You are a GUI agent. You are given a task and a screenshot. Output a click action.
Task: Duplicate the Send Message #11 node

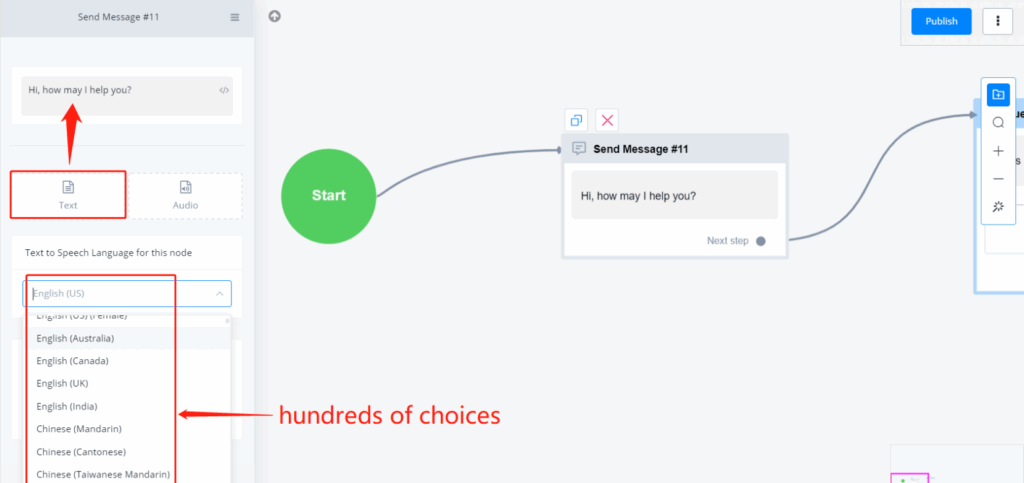coord(575,120)
